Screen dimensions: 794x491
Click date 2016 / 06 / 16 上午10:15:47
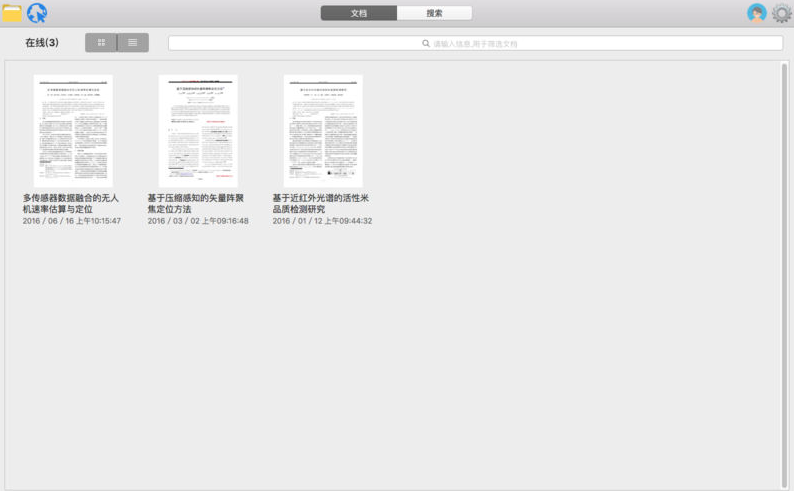(71, 221)
